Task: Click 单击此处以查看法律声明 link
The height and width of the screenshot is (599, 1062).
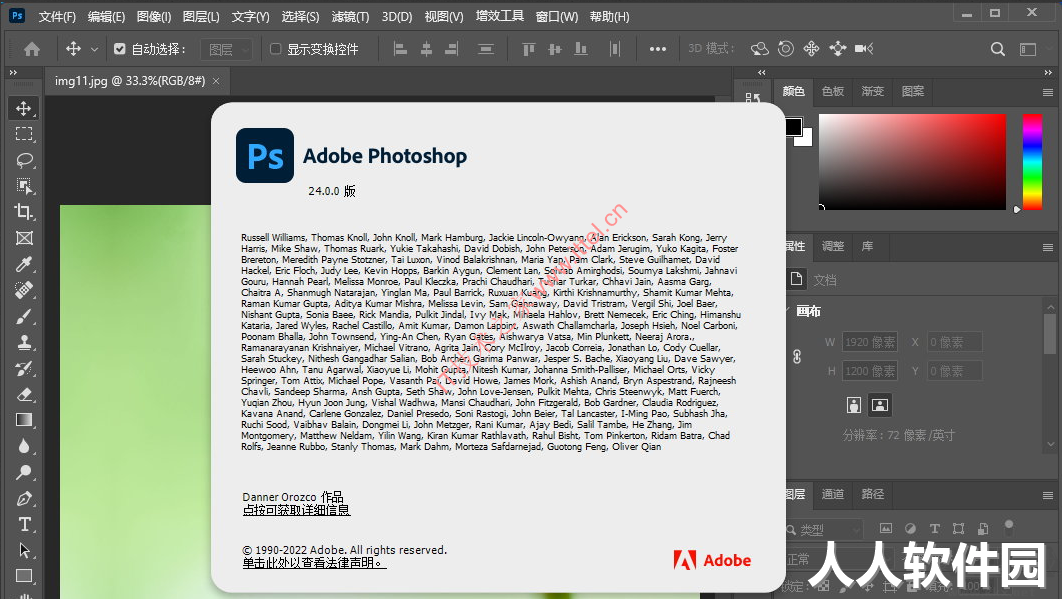Action: click(x=314, y=562)
